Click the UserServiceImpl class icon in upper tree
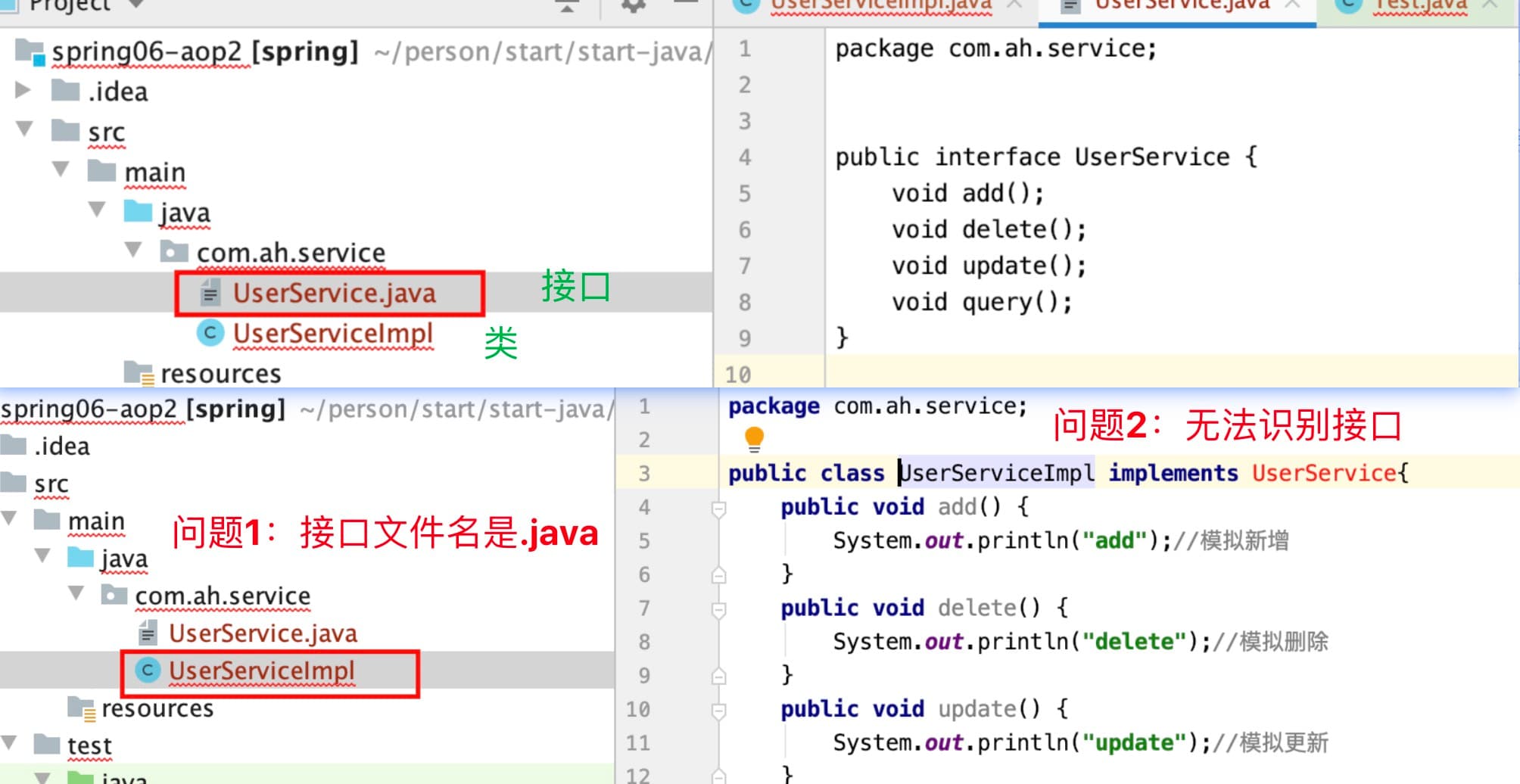Screen dimensions: 1520x784 (x=210, y=332)
